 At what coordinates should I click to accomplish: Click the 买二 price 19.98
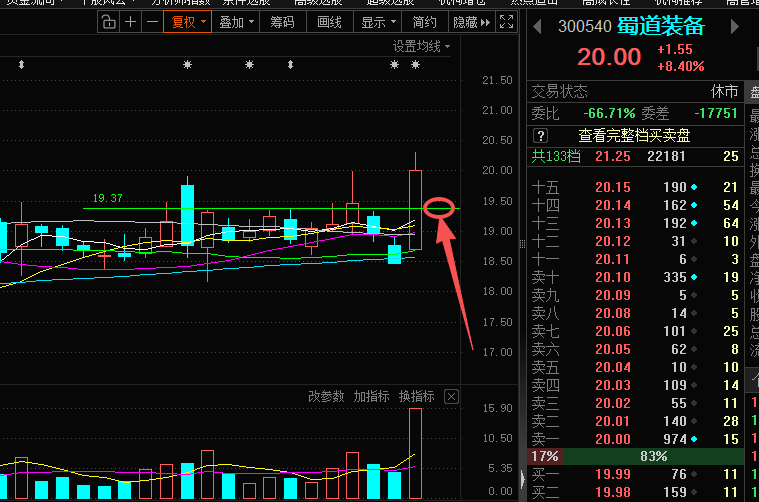click(x=613, y=492)
